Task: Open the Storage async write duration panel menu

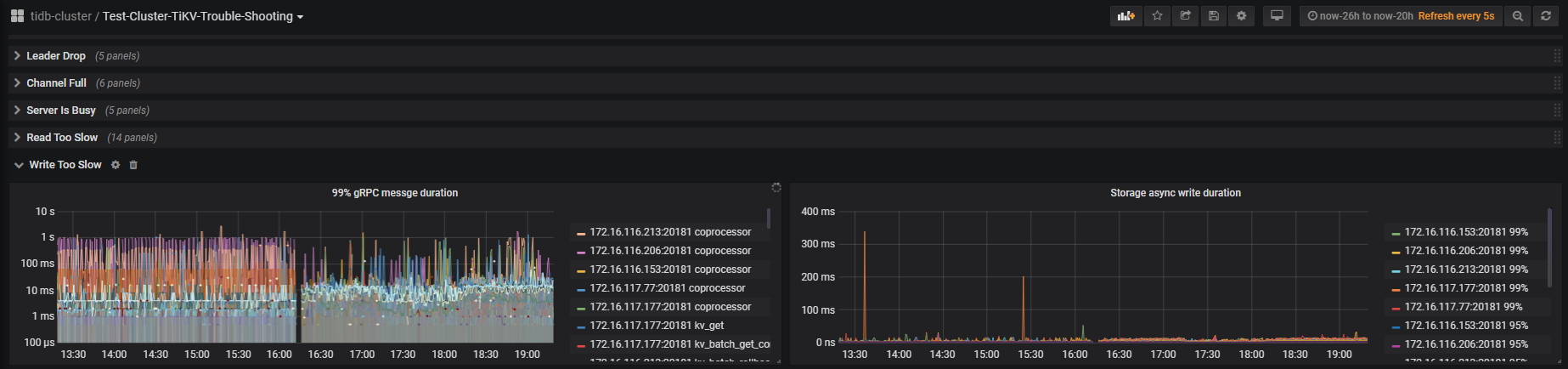Action: tap(1175, 193)
